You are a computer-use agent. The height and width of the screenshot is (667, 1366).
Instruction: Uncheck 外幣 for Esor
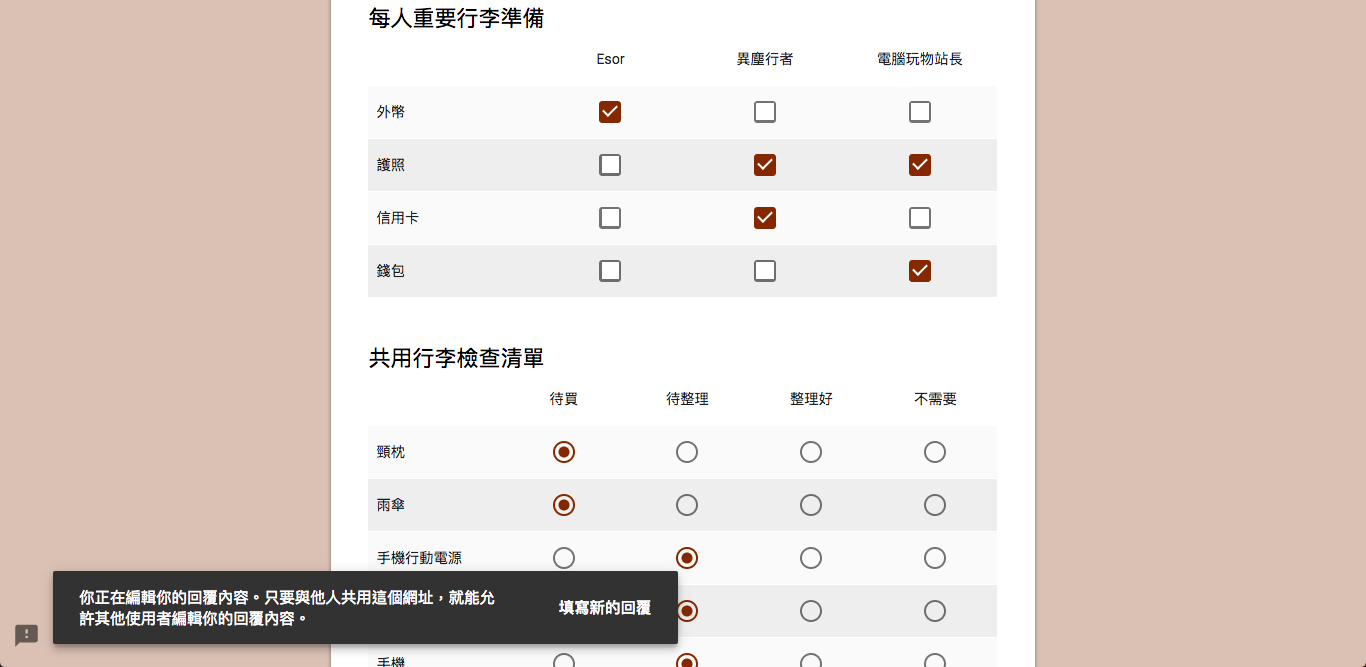pyautogui.click(x=610, y=112)
